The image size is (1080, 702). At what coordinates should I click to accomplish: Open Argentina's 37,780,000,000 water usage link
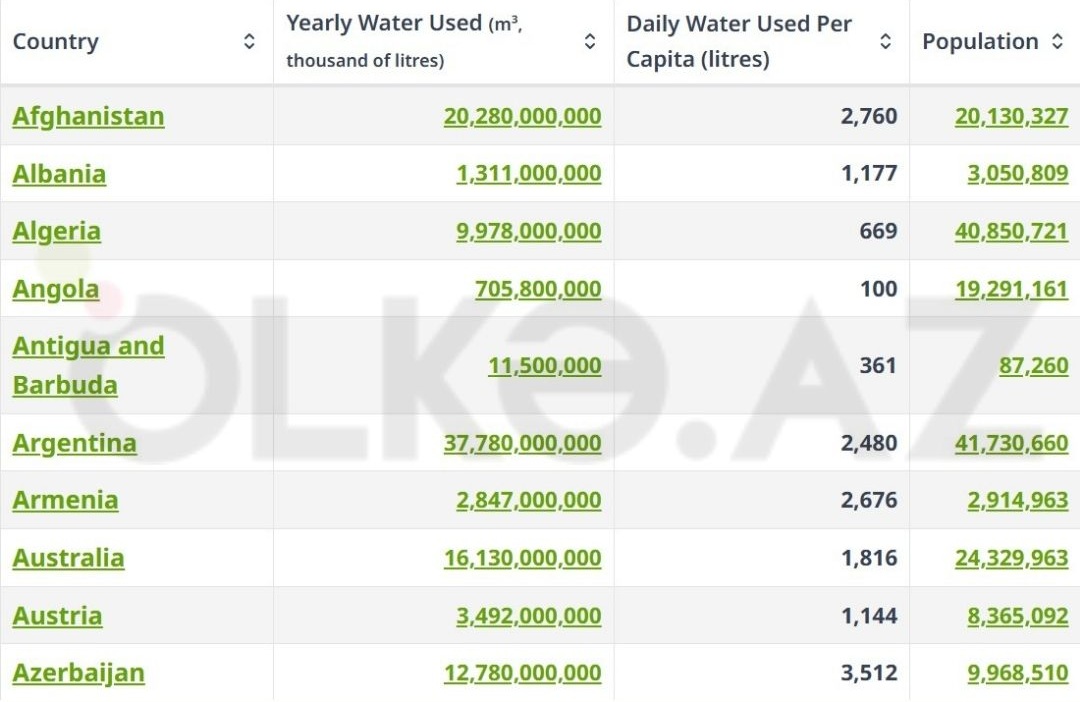click(x=522, y=443)
